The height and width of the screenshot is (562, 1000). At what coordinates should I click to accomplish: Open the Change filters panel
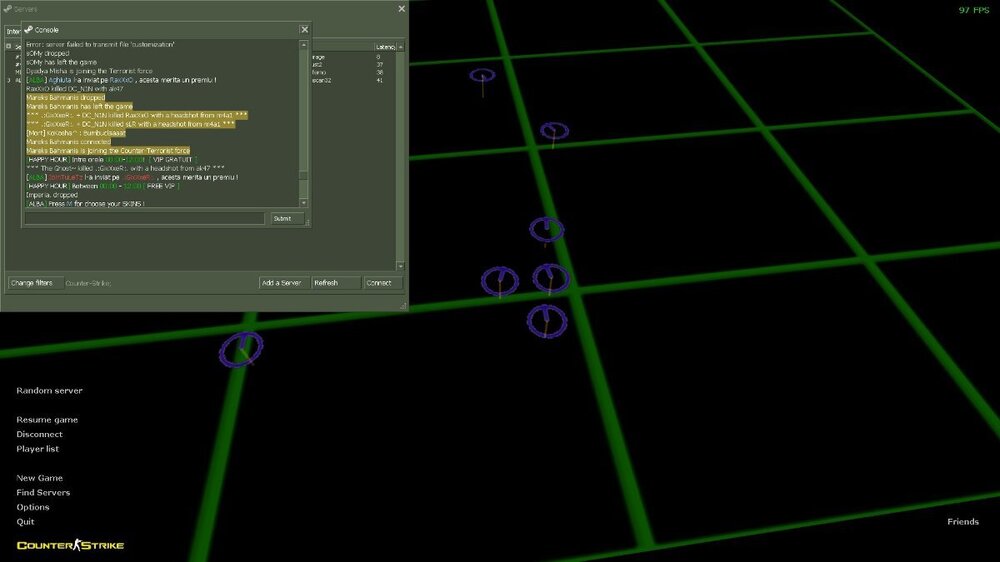(x=31, y=283)
